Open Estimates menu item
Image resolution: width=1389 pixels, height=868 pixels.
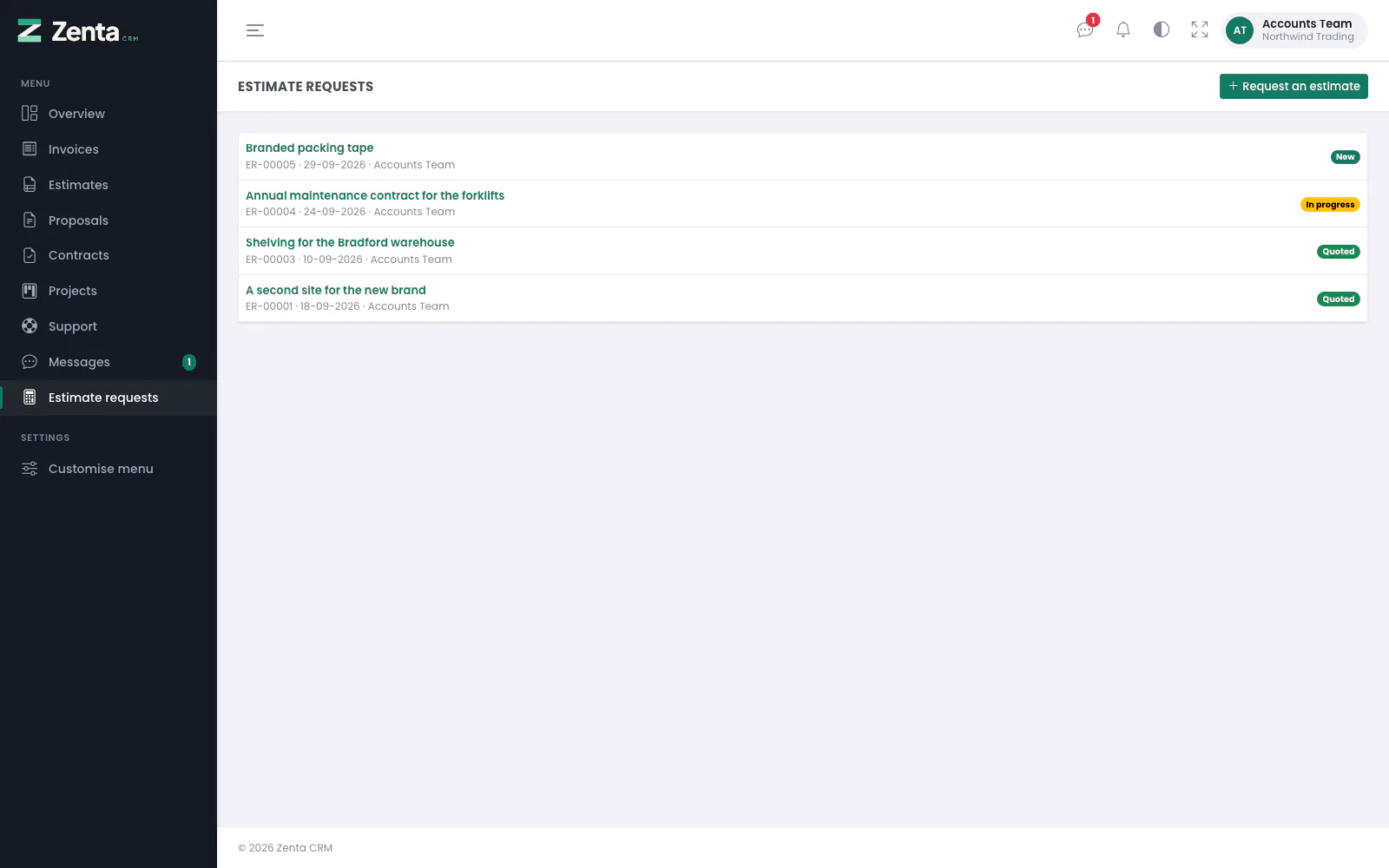78,185
